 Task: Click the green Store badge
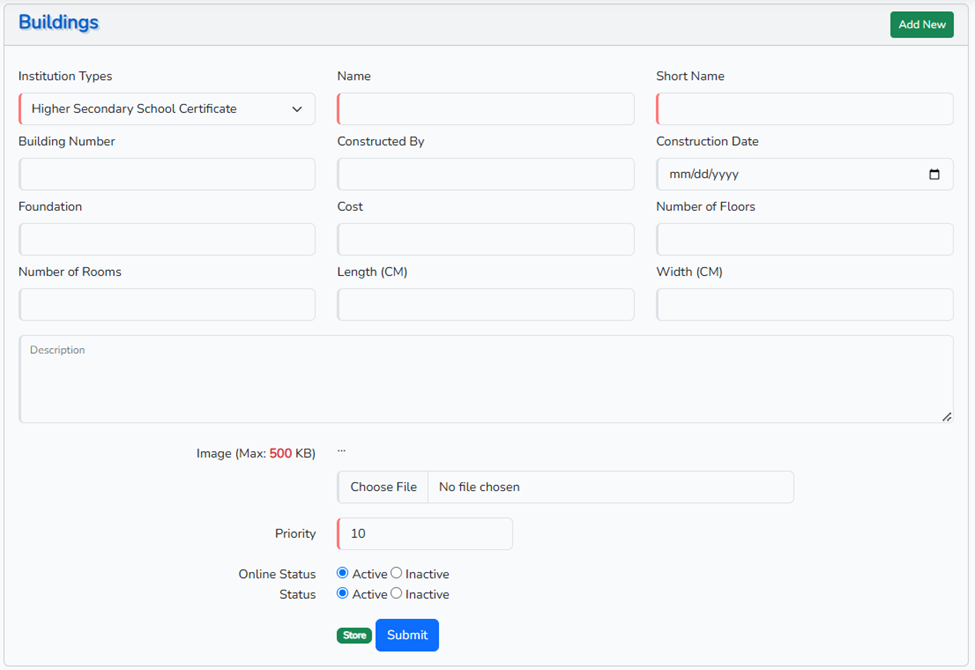tap(354, 635)
